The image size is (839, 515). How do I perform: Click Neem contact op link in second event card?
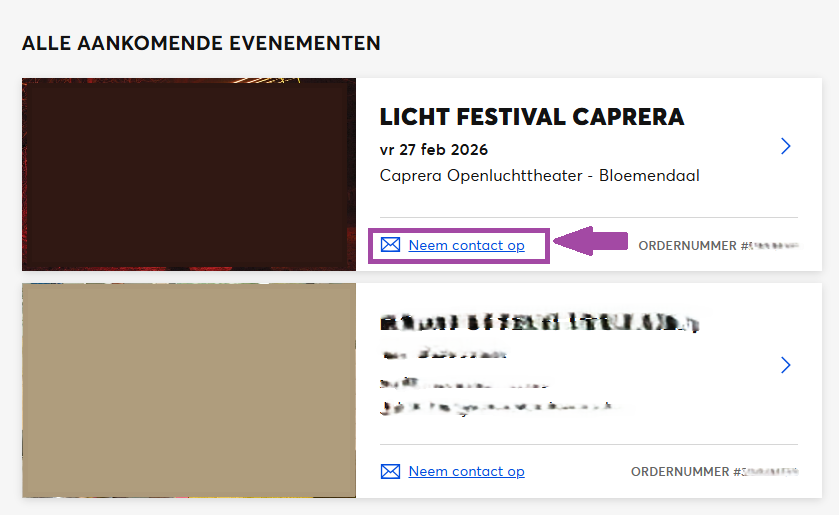point(466,471)
